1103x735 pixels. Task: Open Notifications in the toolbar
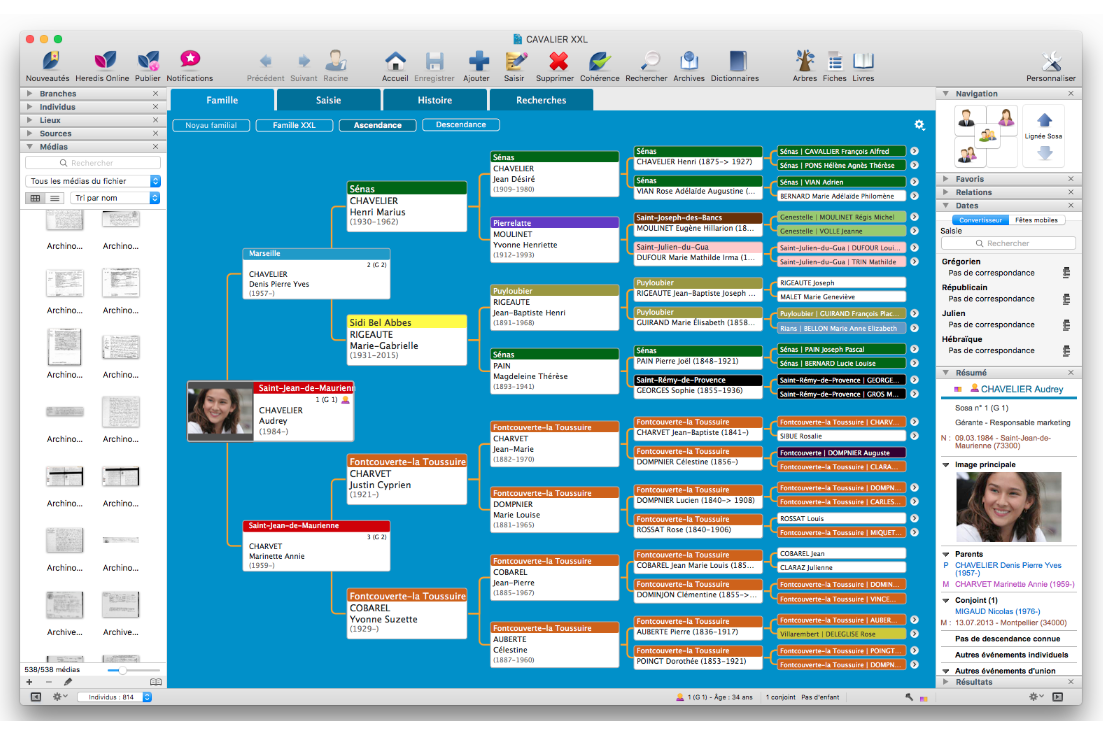(x=190, y=66)
